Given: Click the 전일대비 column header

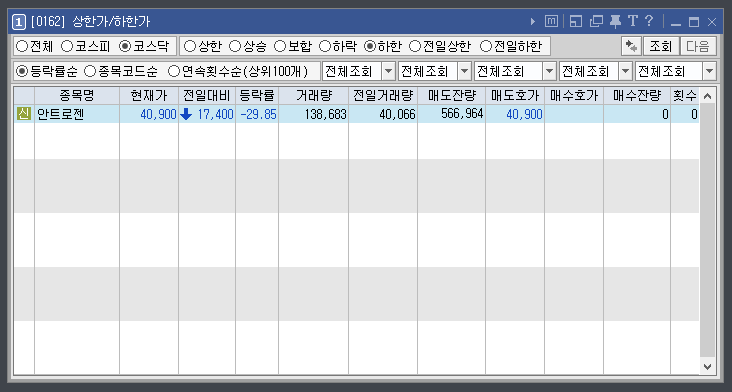Looking at the screenshot, I should 207,96.
